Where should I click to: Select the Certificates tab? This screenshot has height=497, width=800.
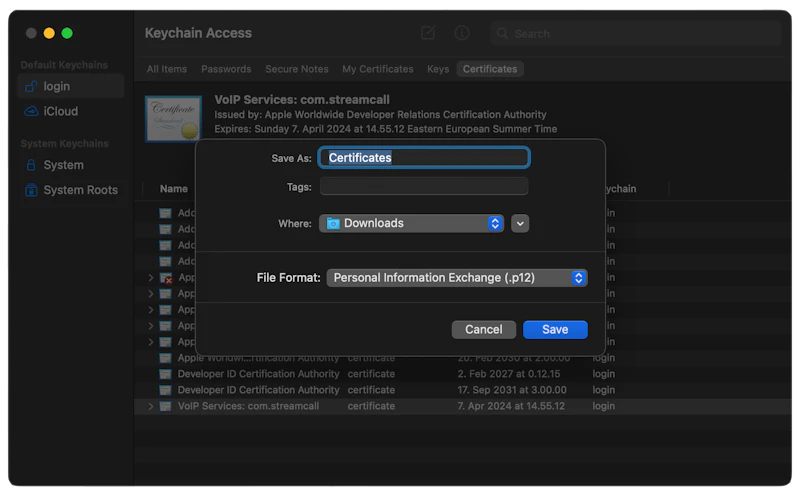pos(490,69)
